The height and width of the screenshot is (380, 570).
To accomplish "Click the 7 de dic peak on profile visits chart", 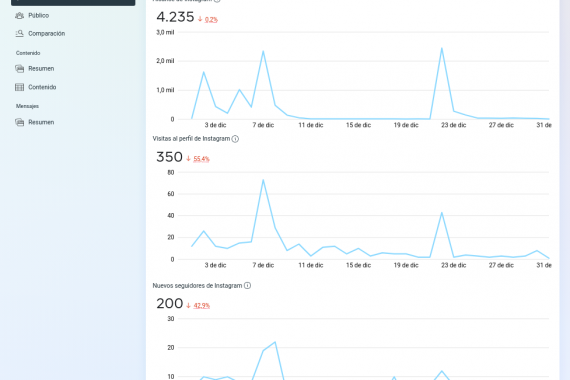I will 263,180.
